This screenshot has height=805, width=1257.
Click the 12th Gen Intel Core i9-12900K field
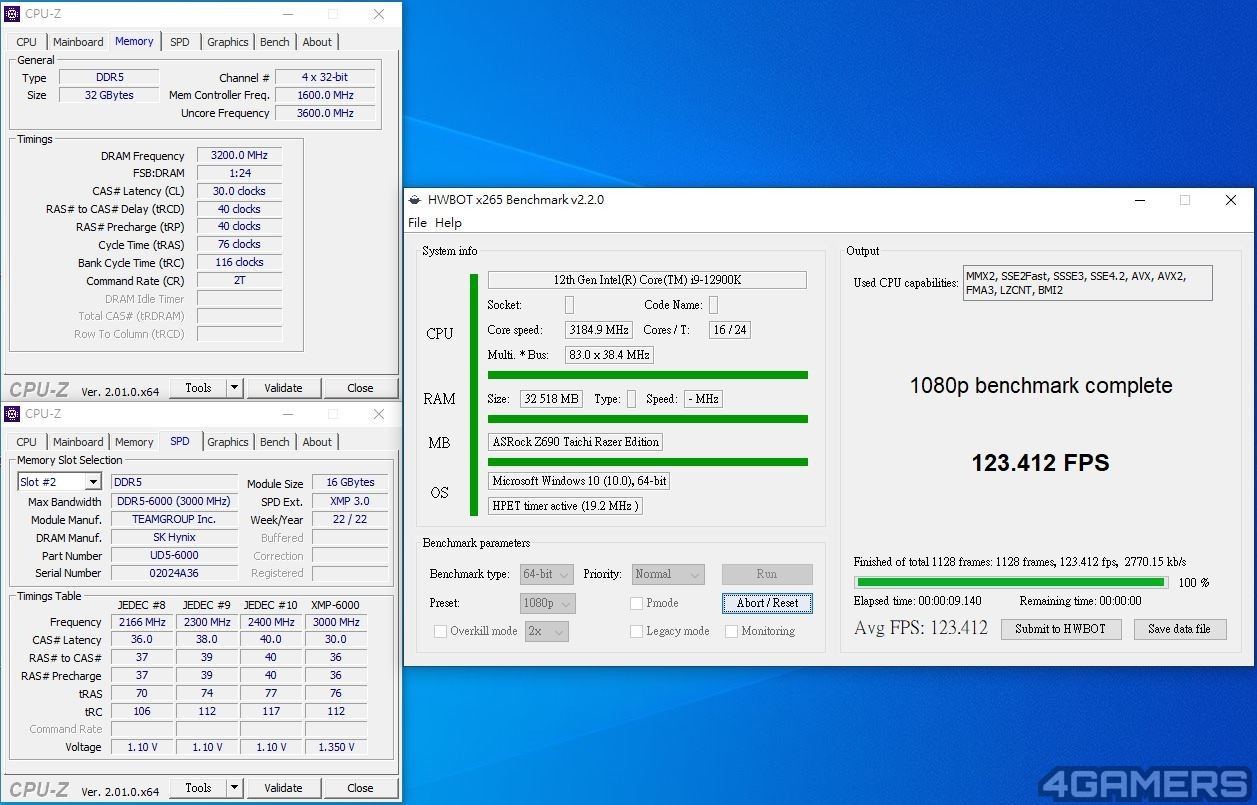[x=647, y=280]
